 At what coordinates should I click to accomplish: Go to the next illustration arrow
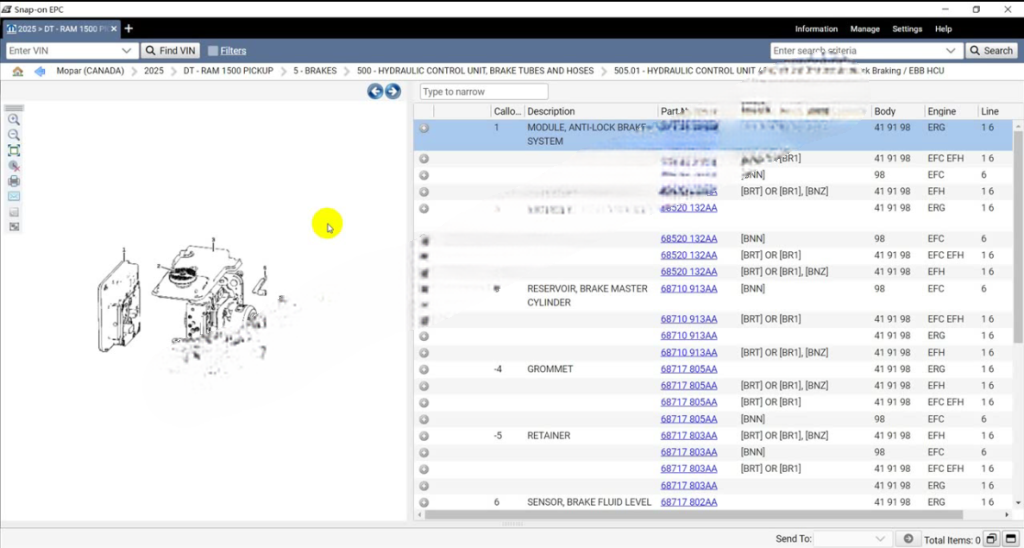coord(393,91)
